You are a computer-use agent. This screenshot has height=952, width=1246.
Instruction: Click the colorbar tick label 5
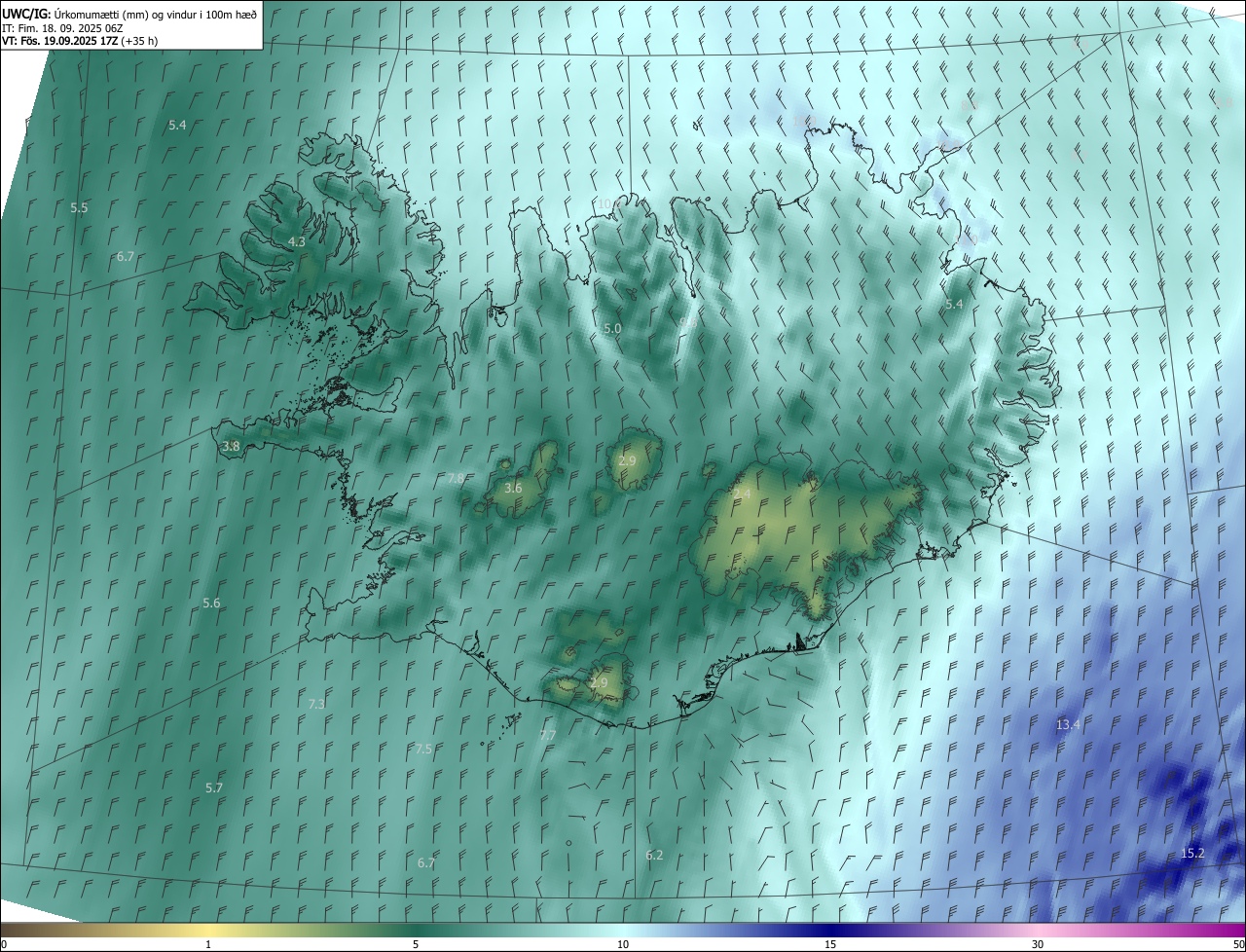coord(416,944)
